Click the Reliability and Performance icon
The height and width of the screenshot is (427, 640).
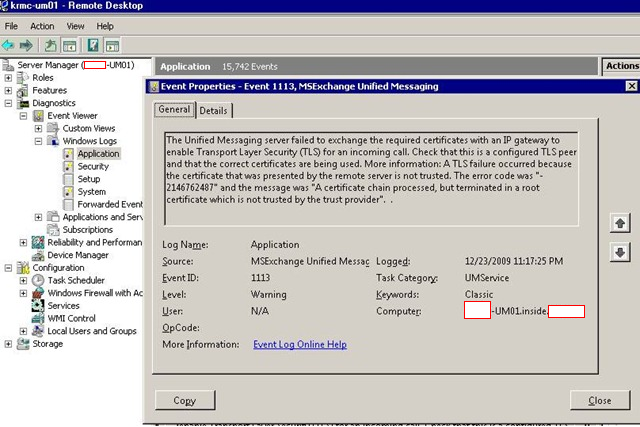38,242
